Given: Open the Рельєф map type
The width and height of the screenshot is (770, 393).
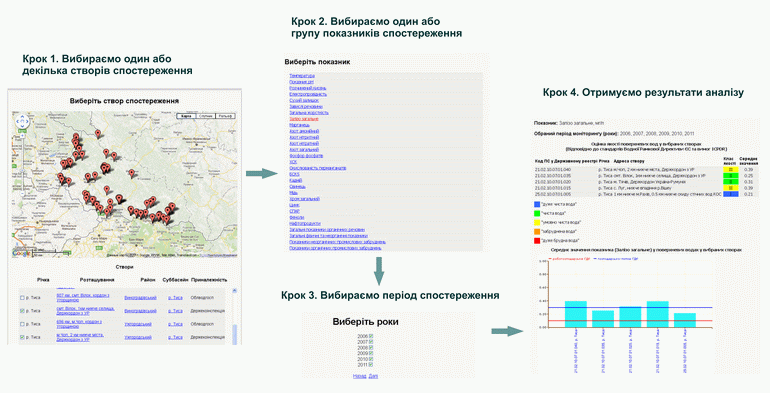Looking at the screenshot, I should click(x=225, y=116).
